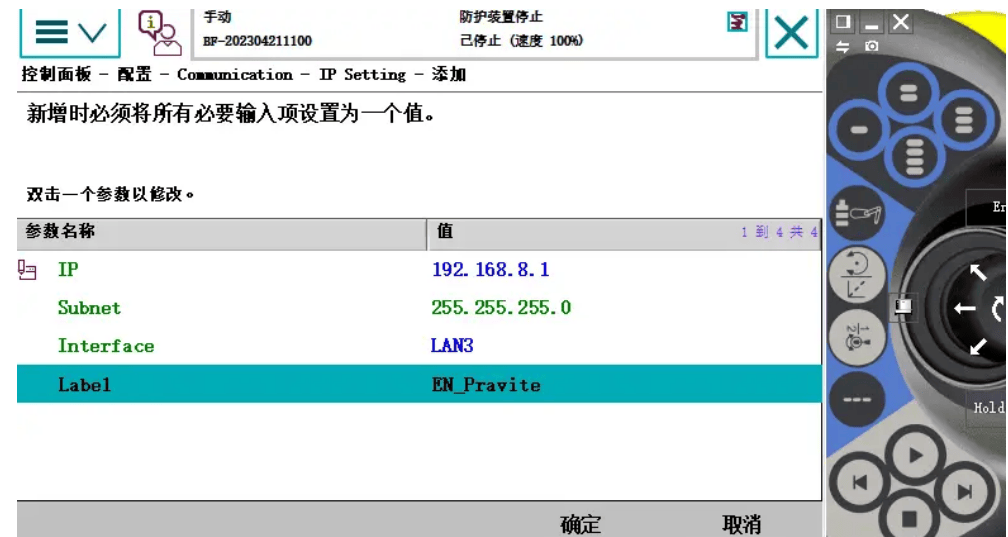Click the small robot icon in status bar
The width and height of the screenshot is (1008, 537).
[737, 22]
